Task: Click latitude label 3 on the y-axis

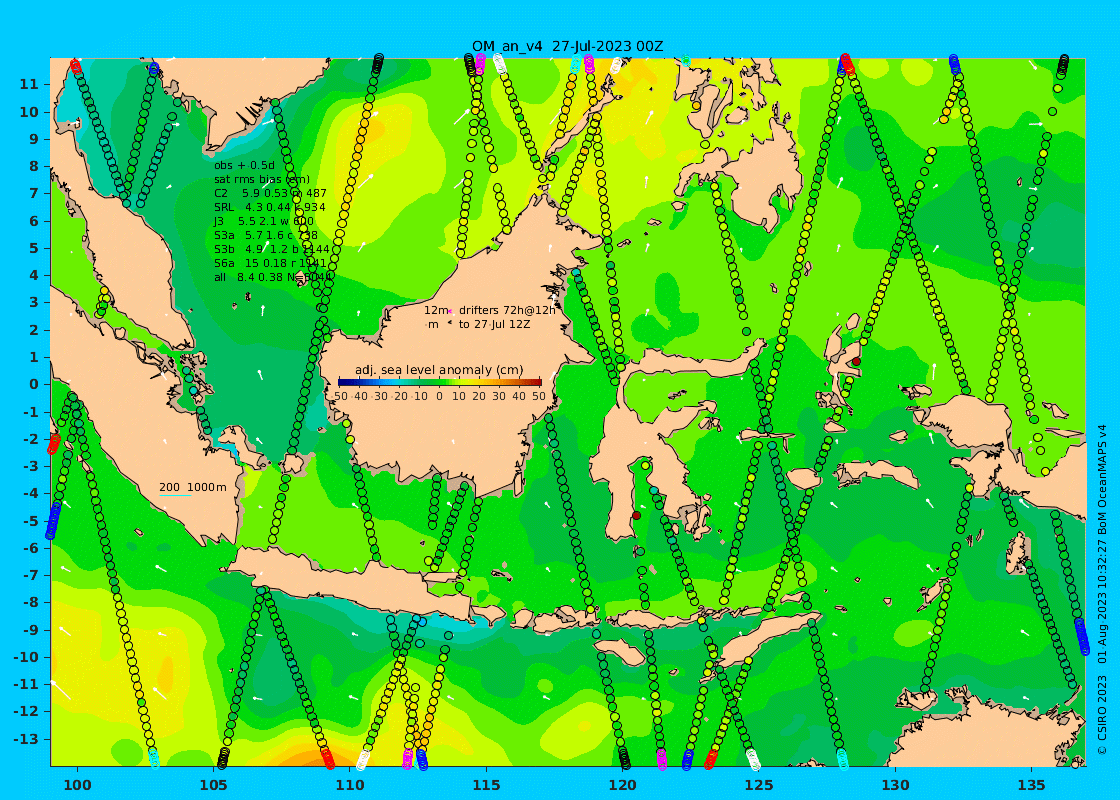Action: [x=33, y=302]
